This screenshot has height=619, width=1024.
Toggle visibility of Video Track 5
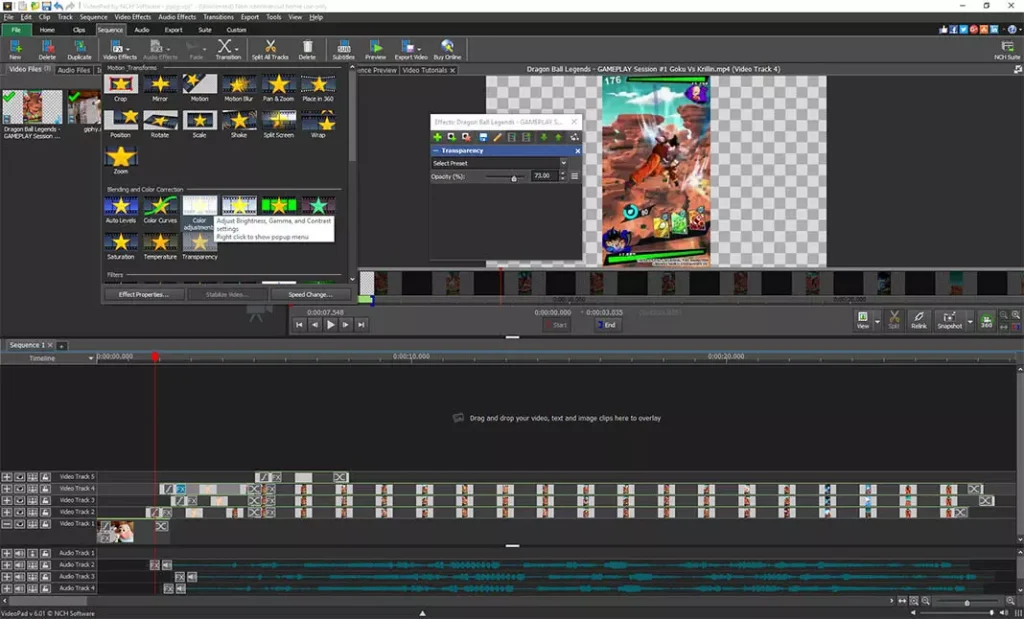coord(20,477)
